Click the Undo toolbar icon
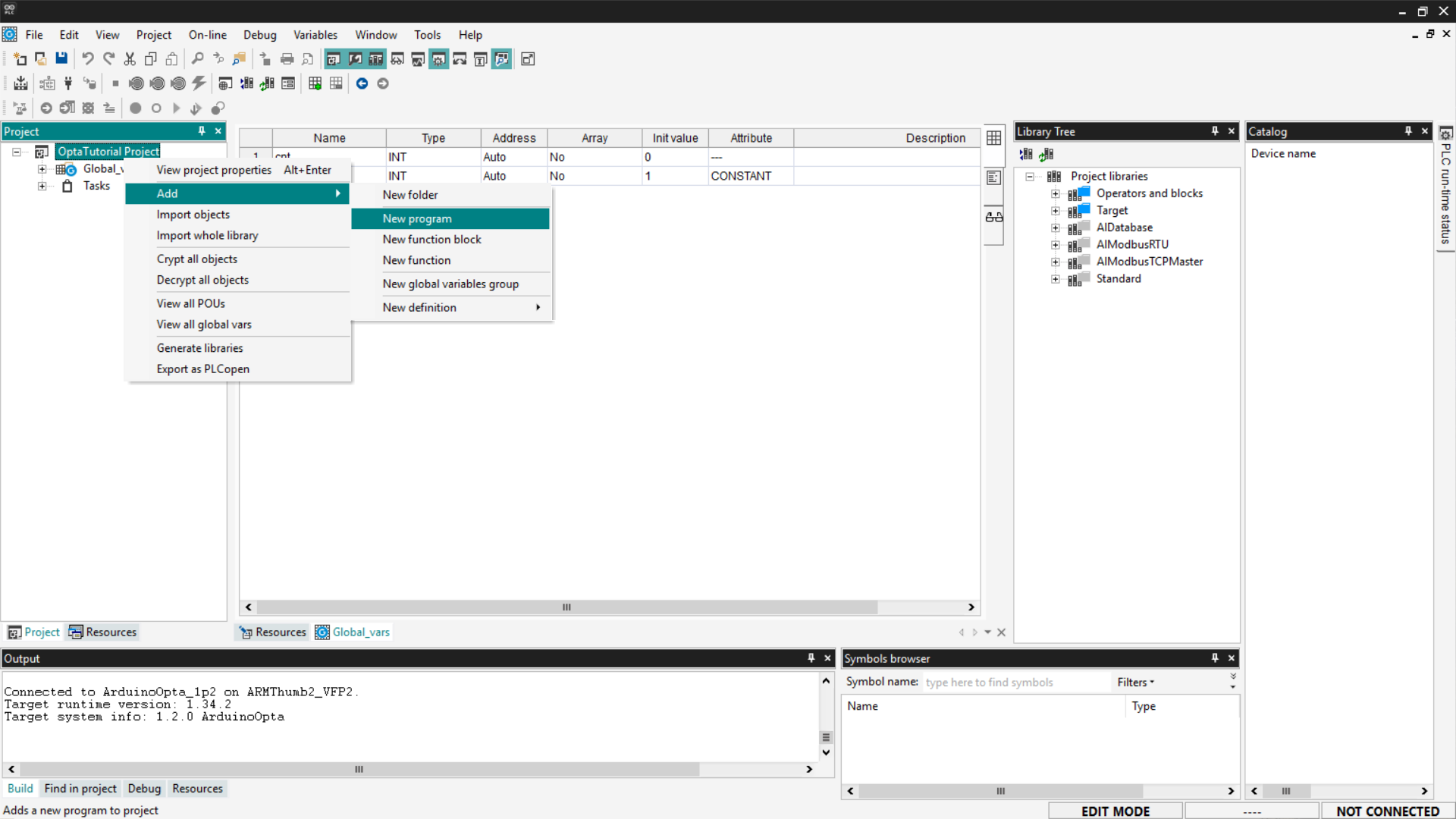The height and width of the screenshot is (819, 1456). pyautogui.click(x=87, y=58)
